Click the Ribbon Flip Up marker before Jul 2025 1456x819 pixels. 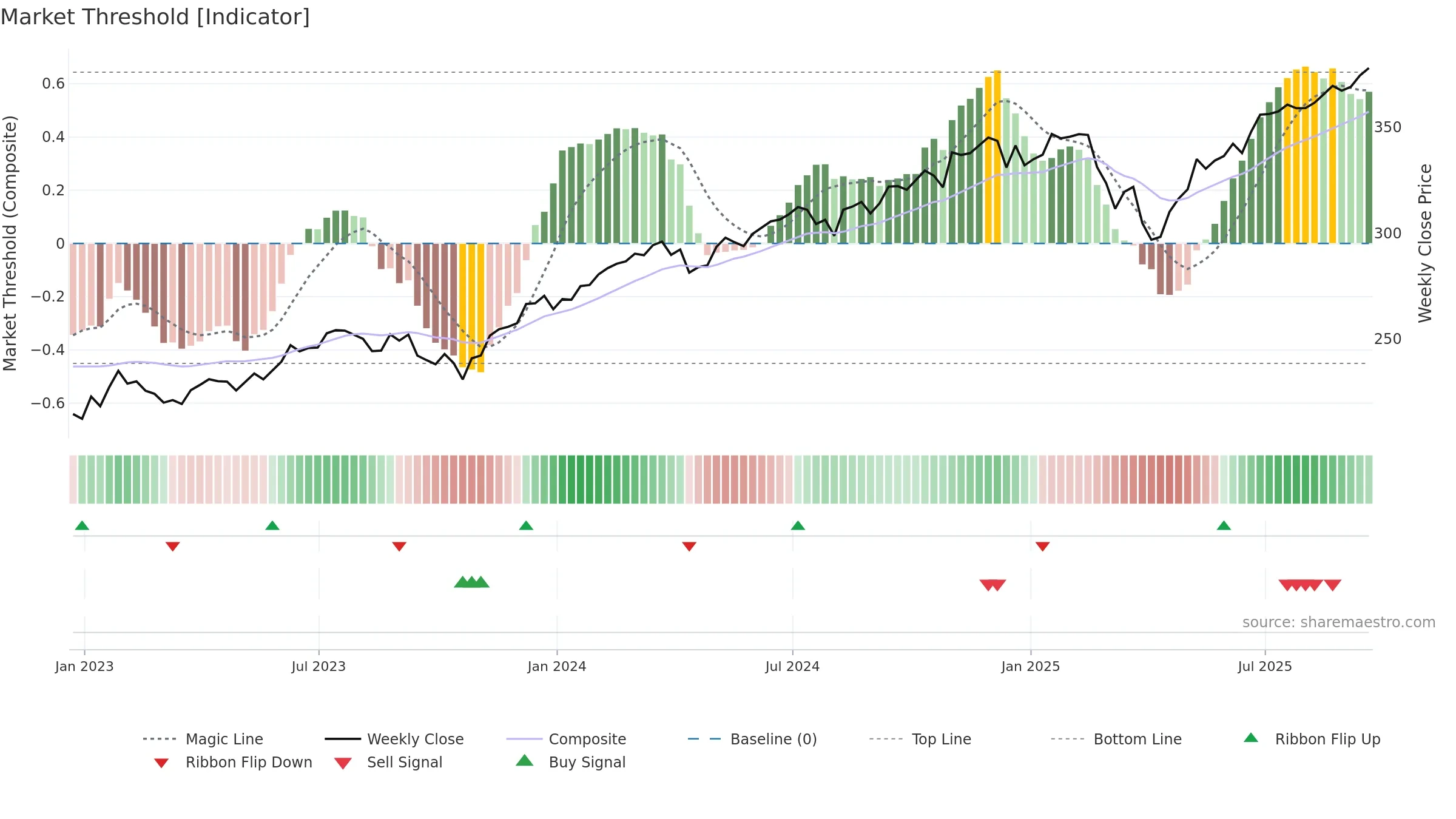tap(1224, 525)
